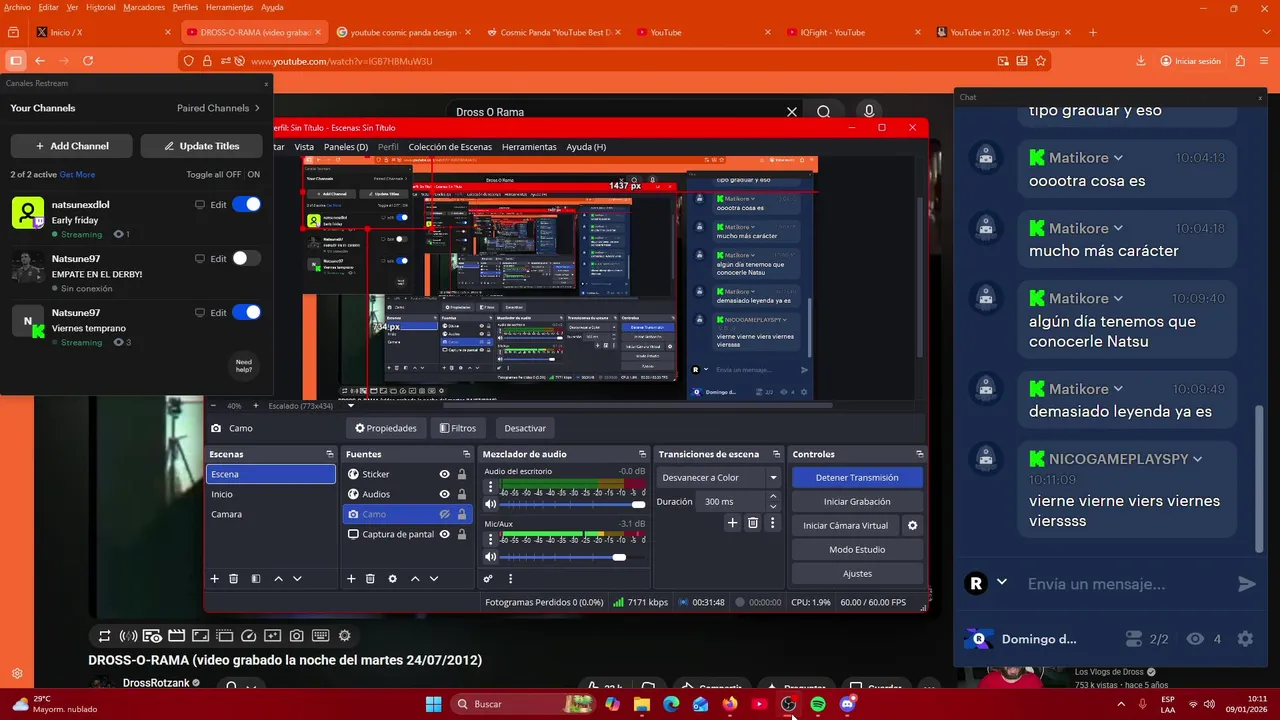
Task: Open Ayuda (H) menu in OBS
Action: click(x=586, y=147)
